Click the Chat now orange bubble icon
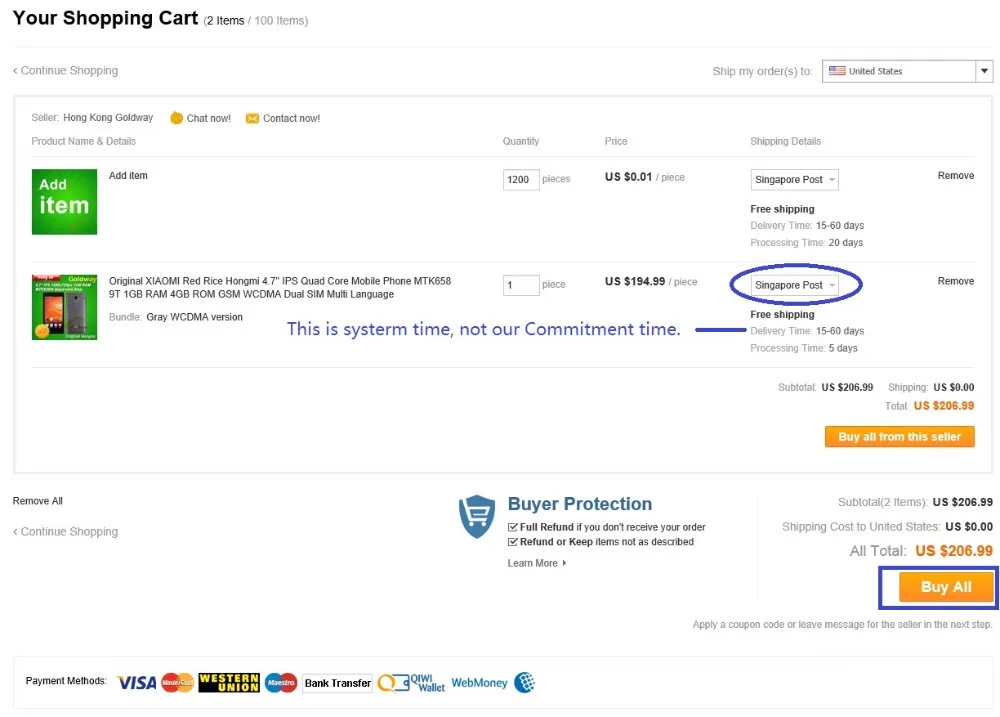Viewport: 1000px width, 717px height. pyautogui.click(x=176, y=118)
